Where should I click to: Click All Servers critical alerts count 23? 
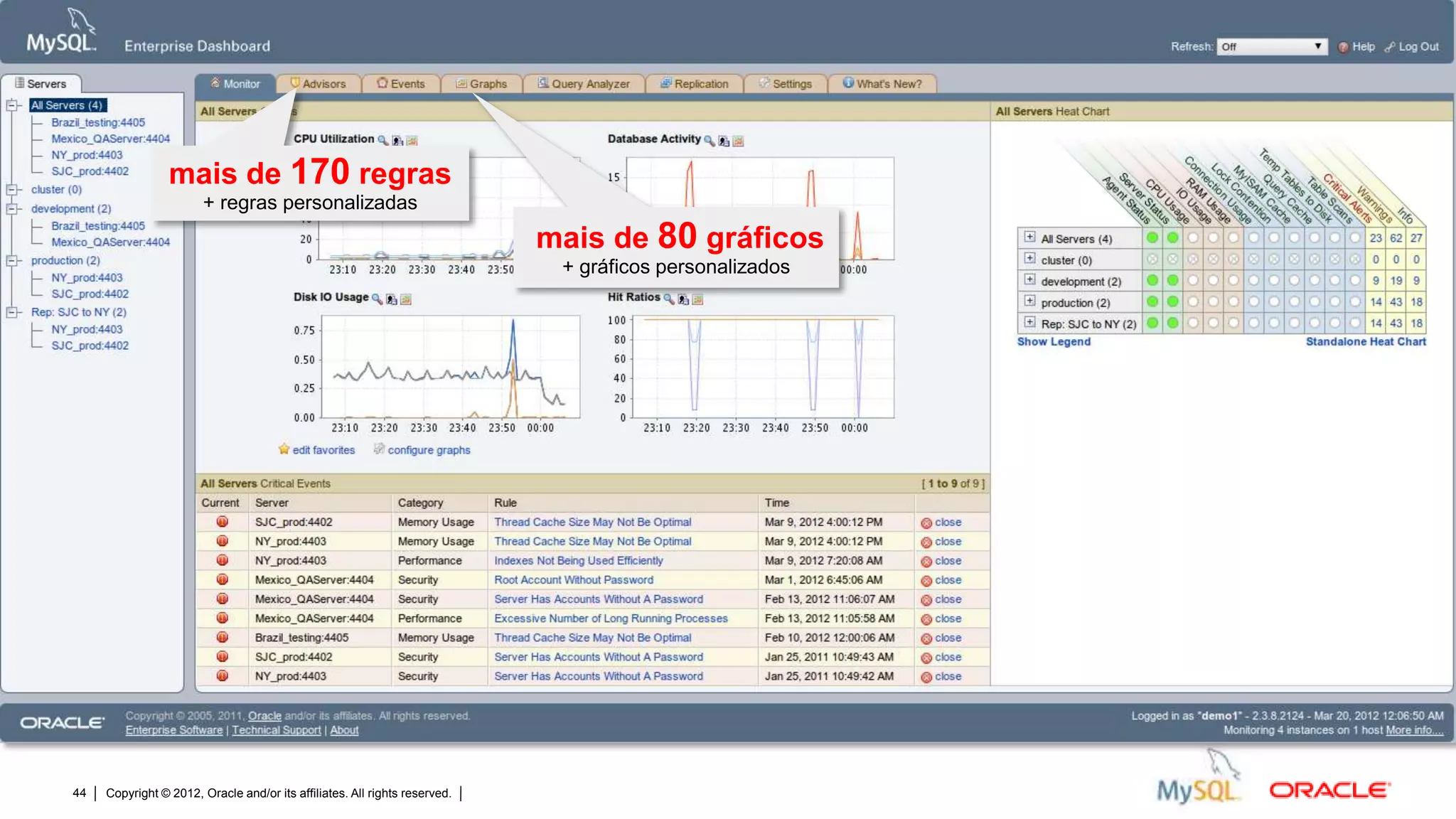[x=1376, y=238]
